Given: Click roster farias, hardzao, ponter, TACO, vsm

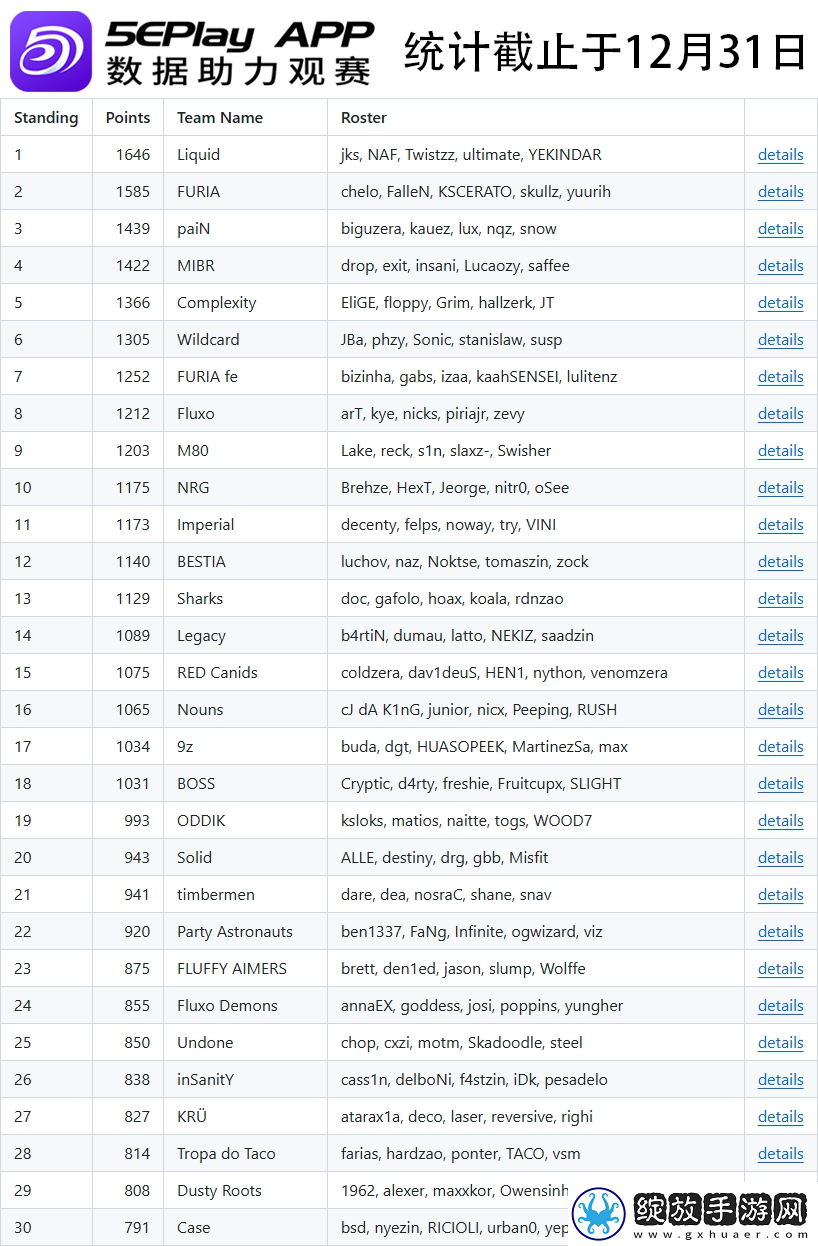Looking at the screenshot, I should point(460,1154).
